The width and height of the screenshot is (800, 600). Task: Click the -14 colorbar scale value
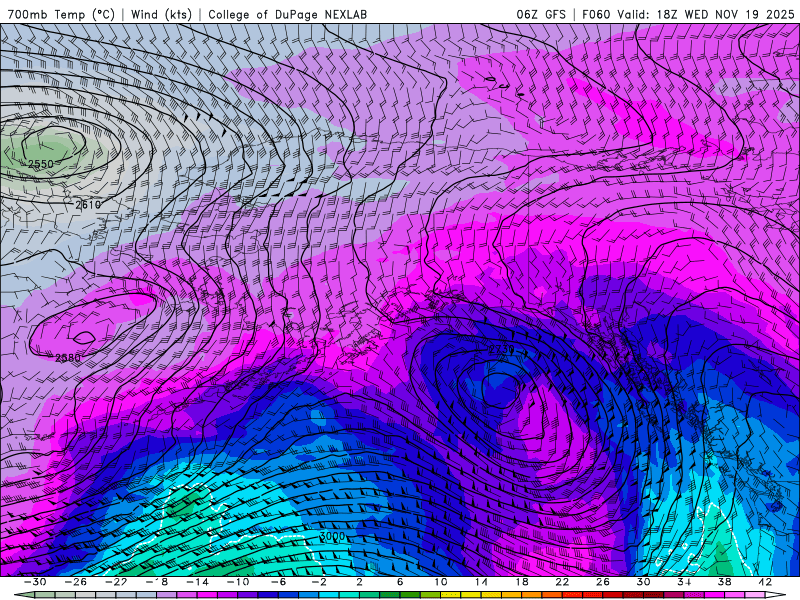(197, 582)
